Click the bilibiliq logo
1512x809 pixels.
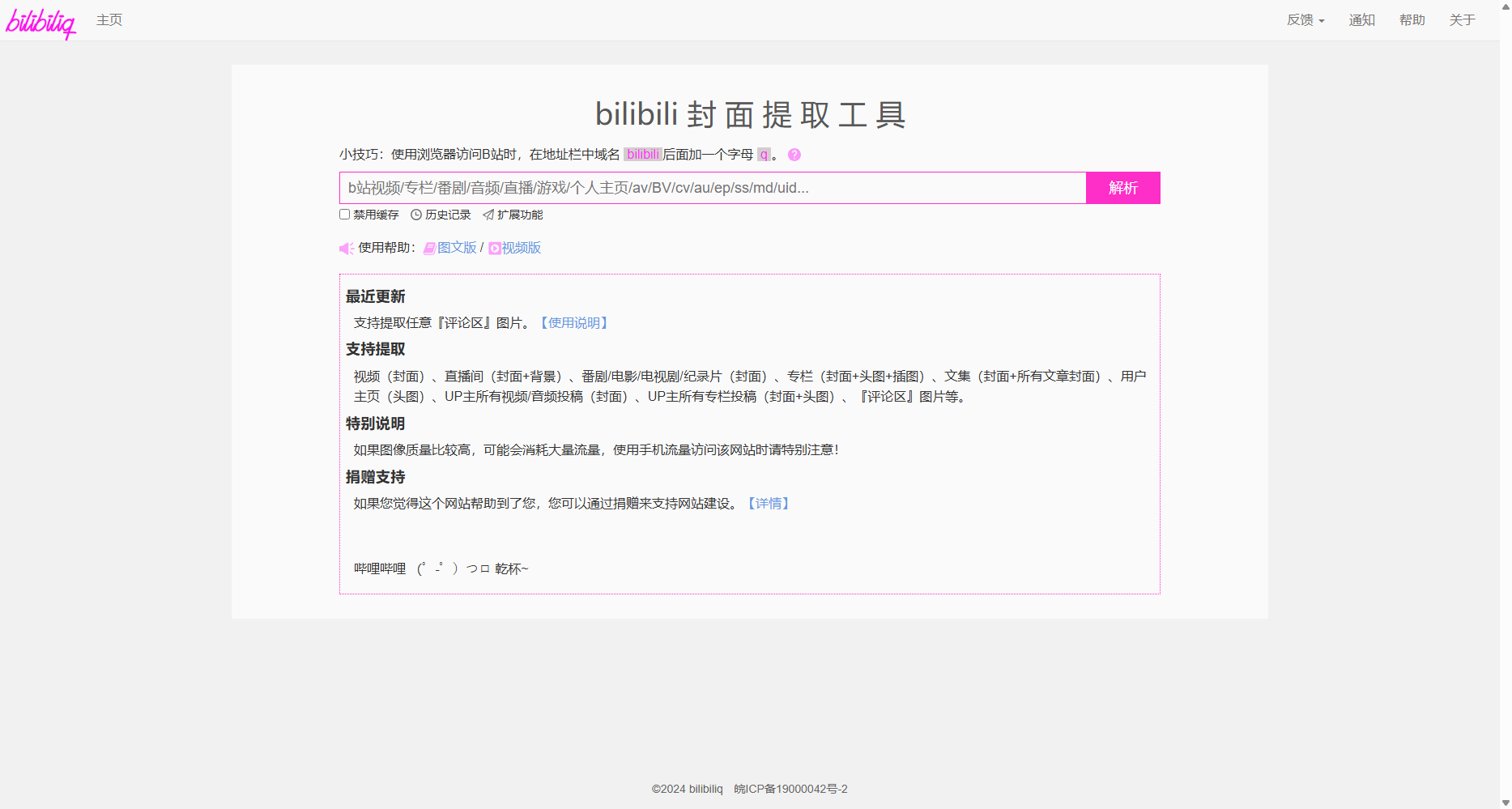coord(41,23)
